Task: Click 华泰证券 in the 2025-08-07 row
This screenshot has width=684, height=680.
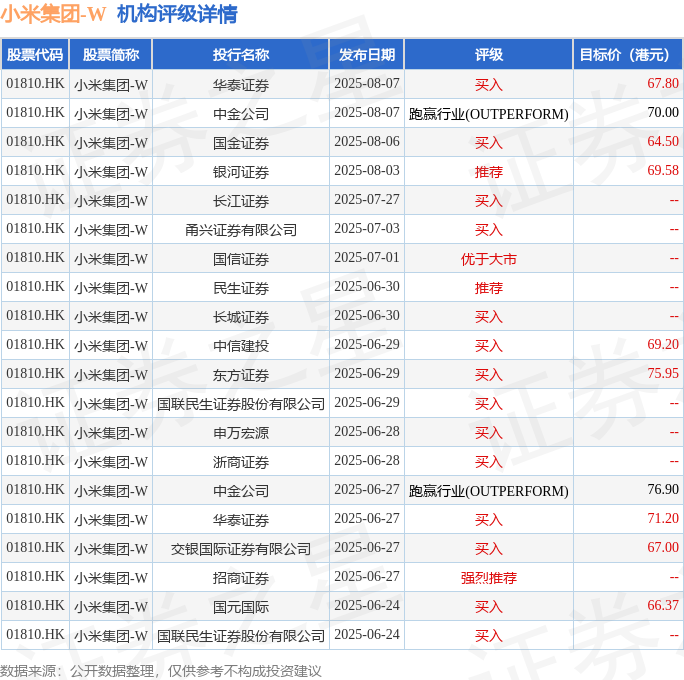Action: click(241, 85)
